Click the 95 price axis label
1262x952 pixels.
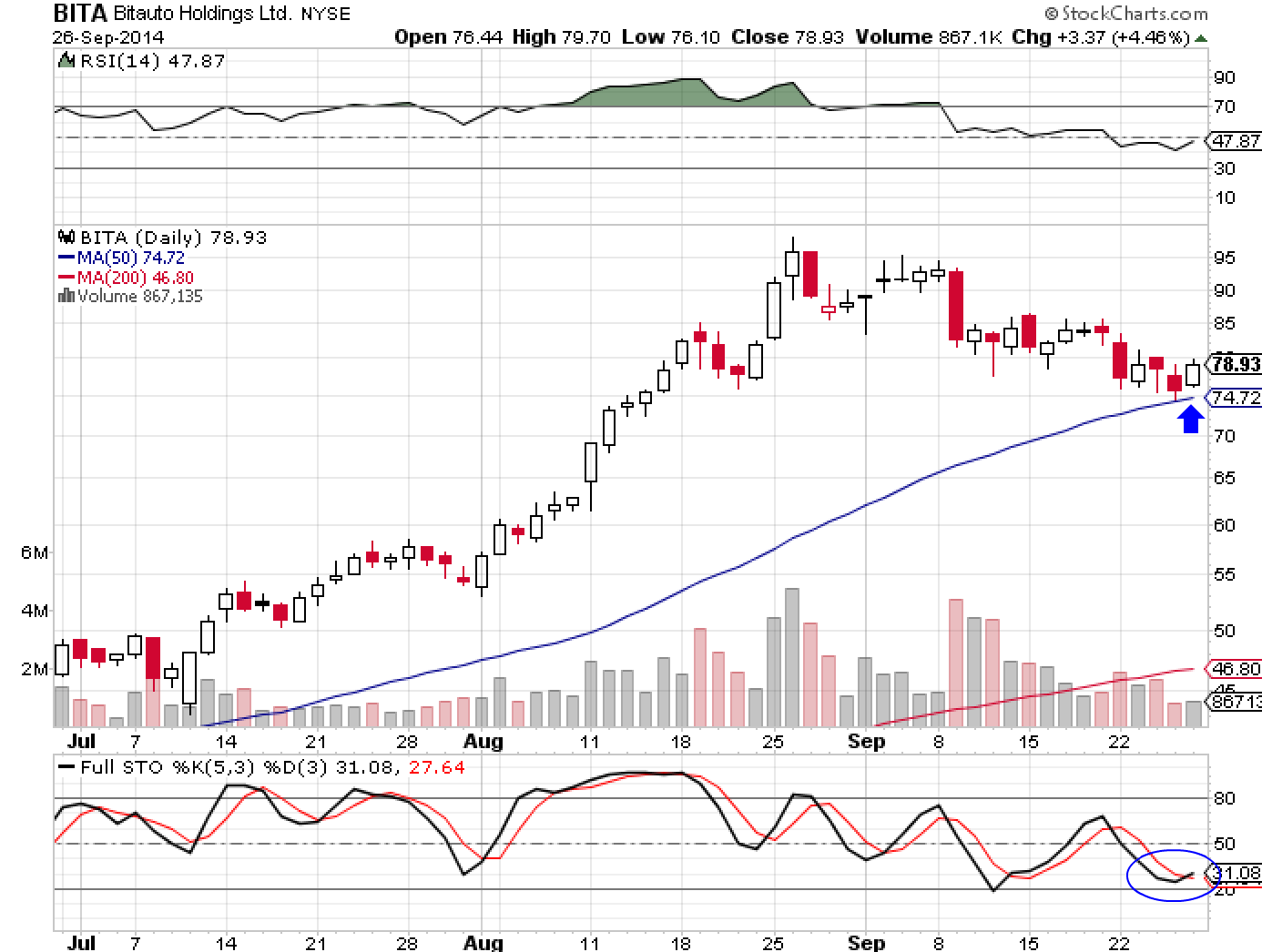click(1225, 258)
